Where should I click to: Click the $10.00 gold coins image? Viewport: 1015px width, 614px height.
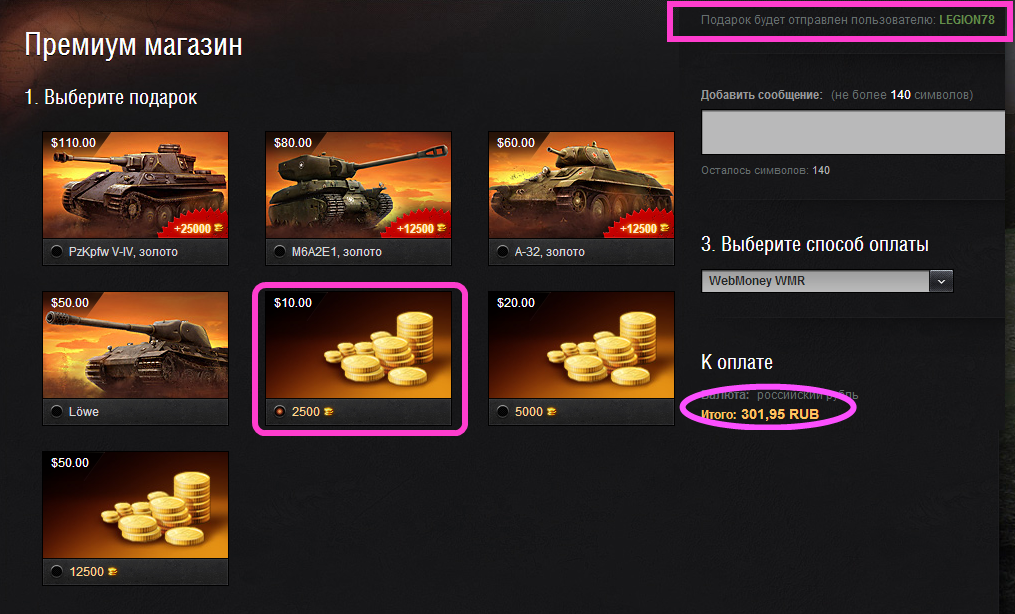click(359, 345)
